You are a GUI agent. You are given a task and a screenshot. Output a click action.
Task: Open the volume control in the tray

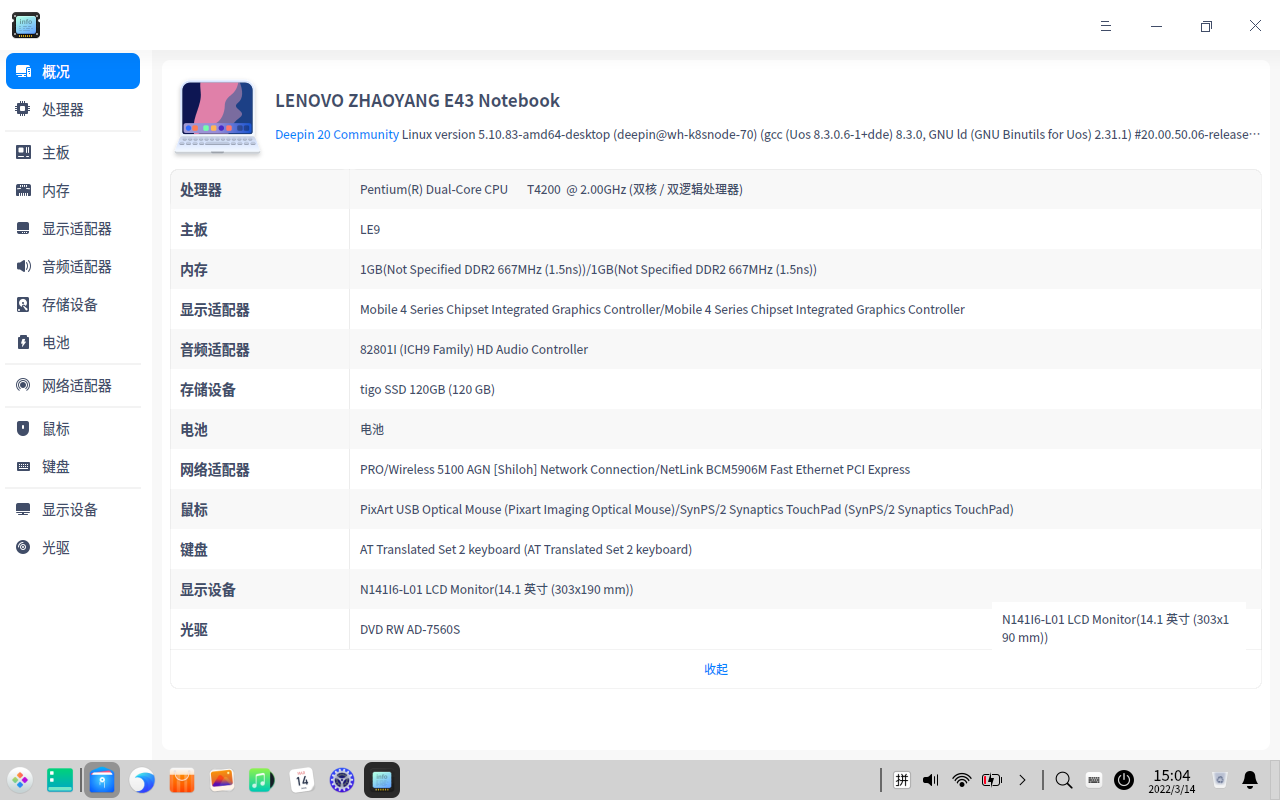931,780
